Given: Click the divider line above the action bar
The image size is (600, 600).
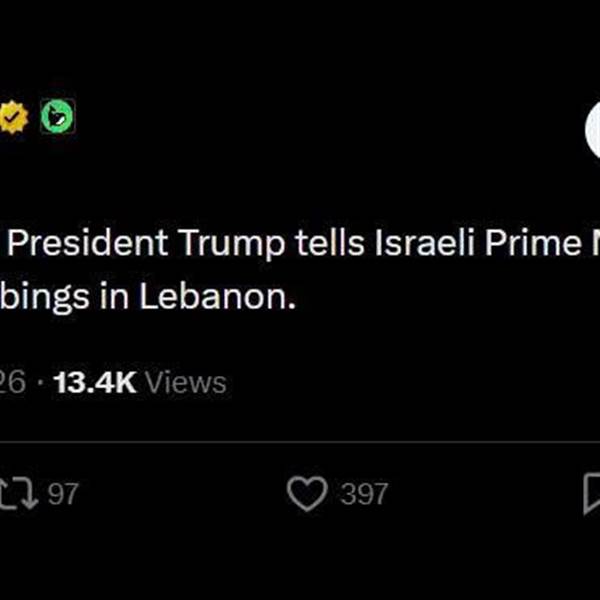Looking at the screenshot, I should (300, 441).
